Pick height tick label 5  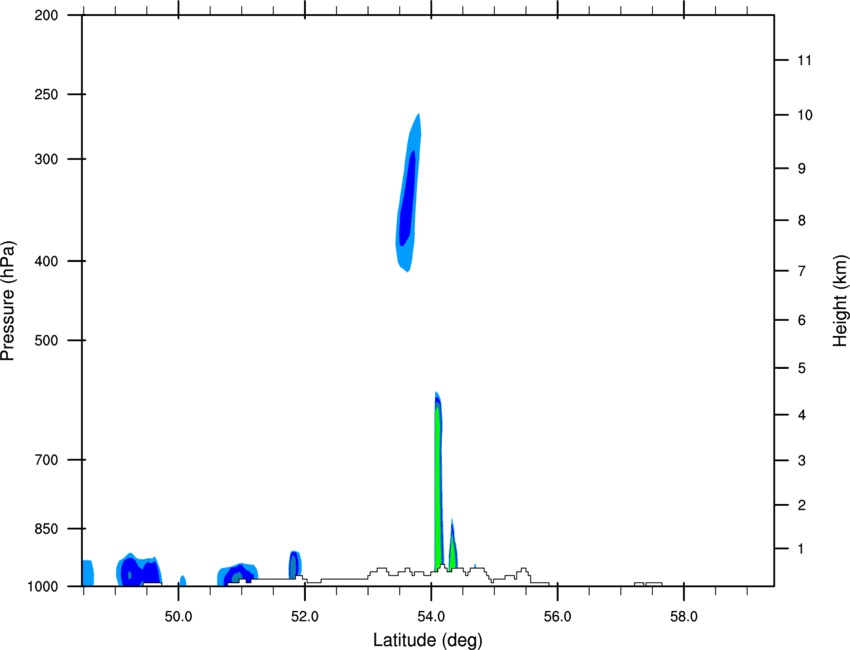click(x=802, y=369)
